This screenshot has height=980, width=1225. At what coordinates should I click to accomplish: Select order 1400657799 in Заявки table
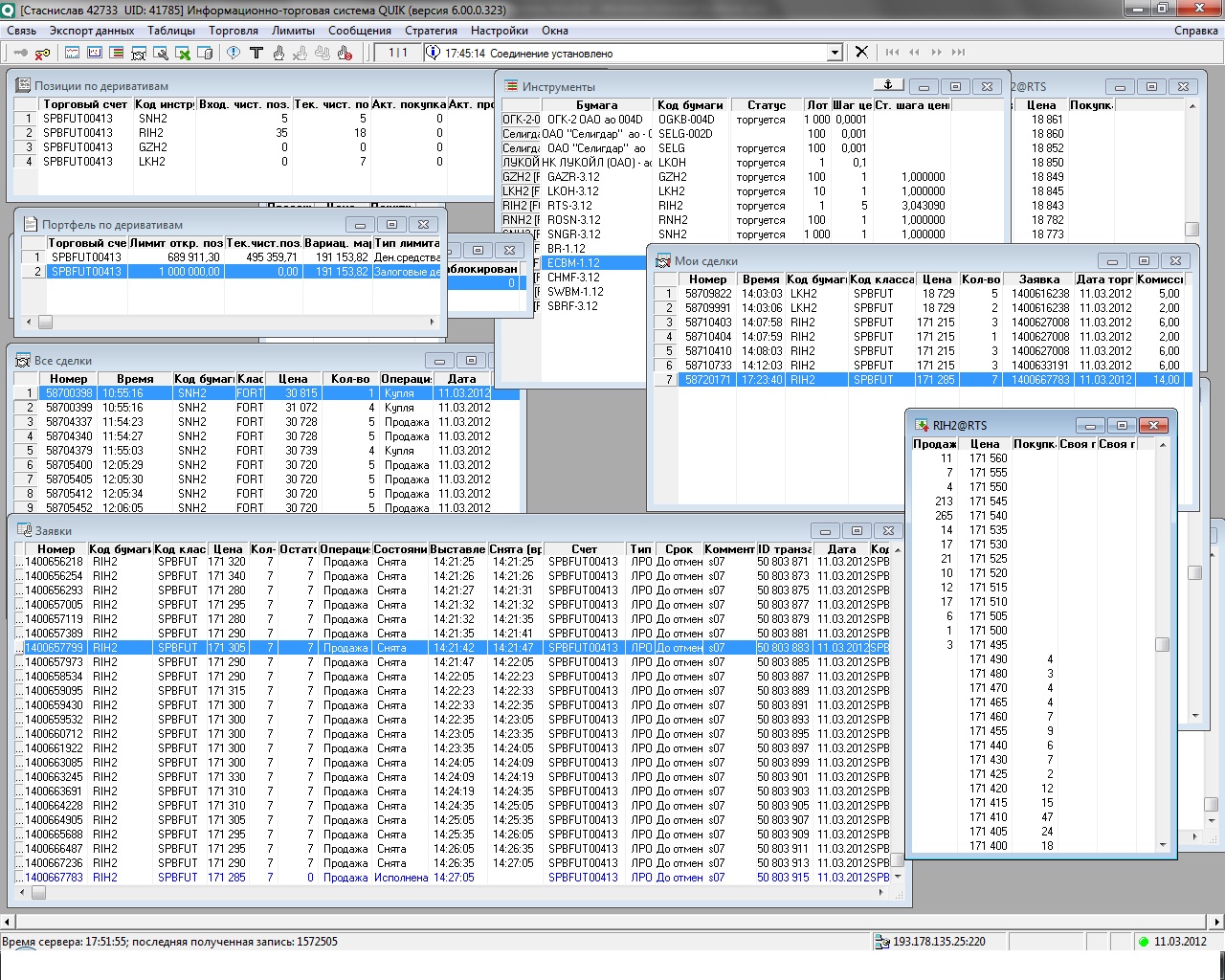point(453,648)
